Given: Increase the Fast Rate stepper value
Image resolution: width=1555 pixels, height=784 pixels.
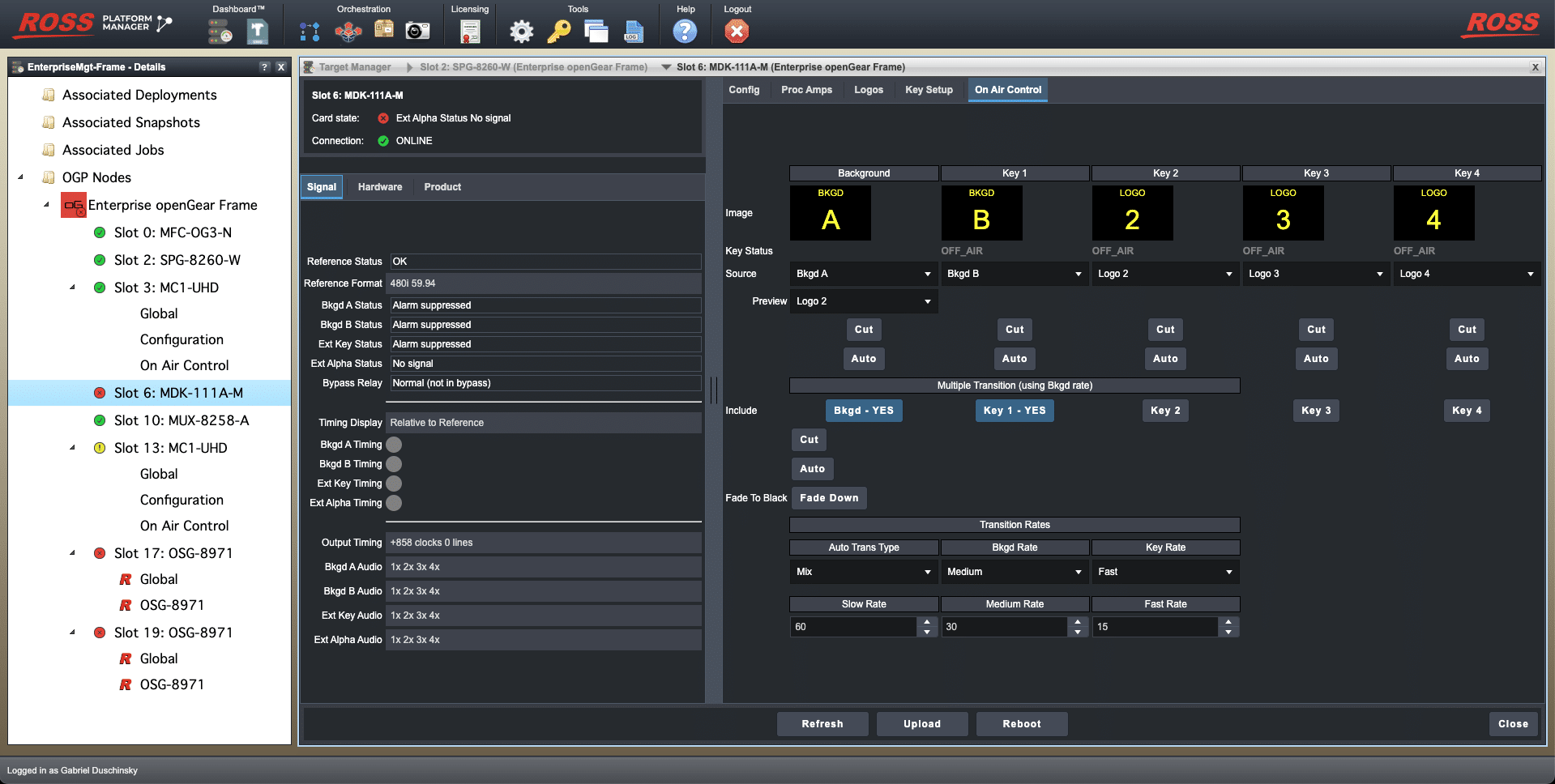Looking at the screenshot, I should pos(1228,622).
